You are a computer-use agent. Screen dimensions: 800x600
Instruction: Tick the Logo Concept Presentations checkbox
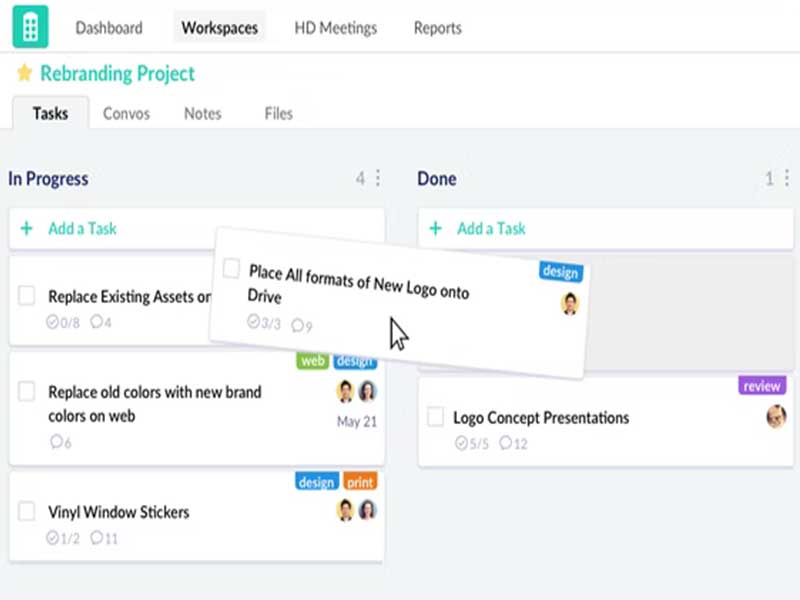[x=436, y=417]
